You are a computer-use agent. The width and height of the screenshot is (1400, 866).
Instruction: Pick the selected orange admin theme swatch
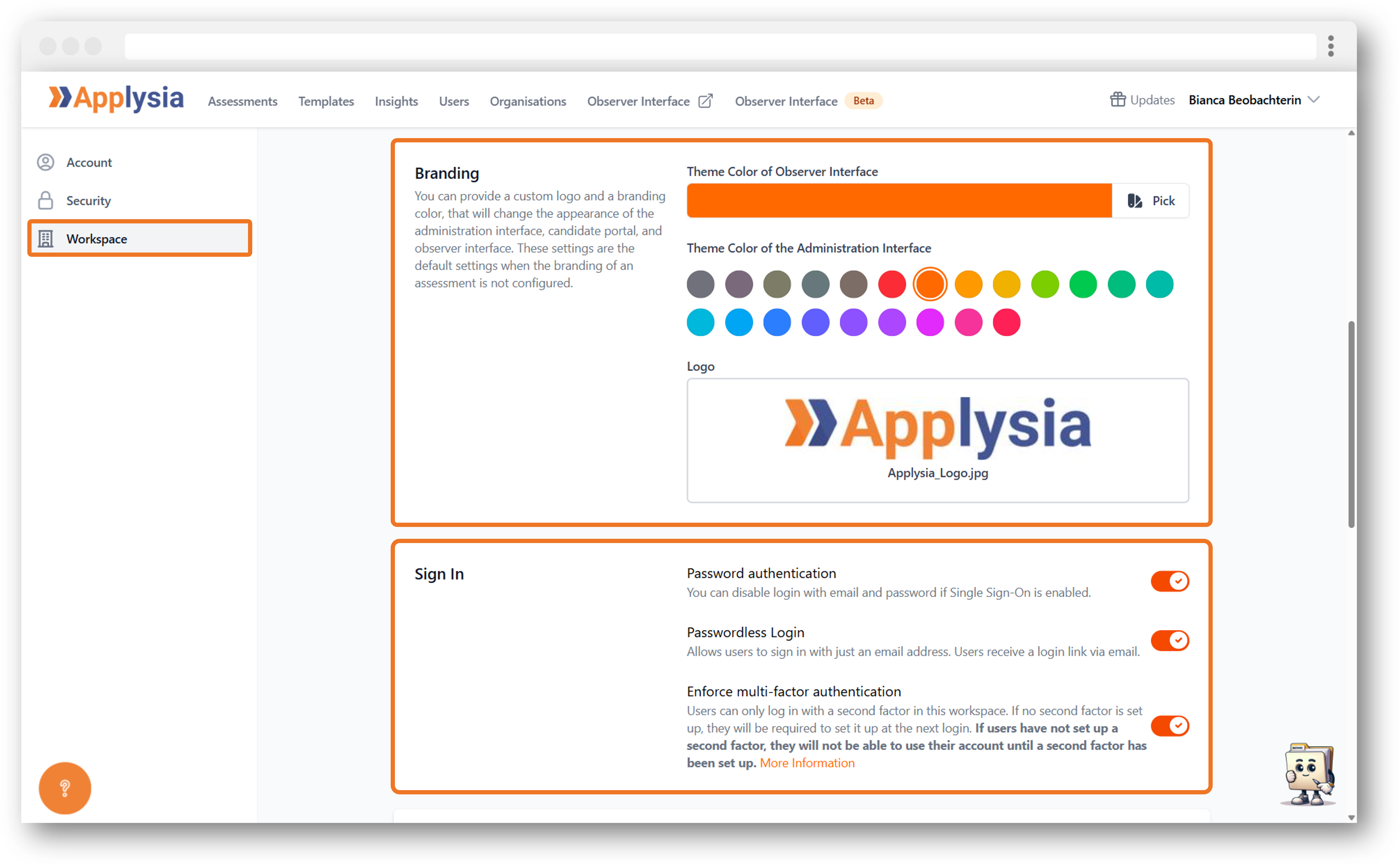[930, 285]
